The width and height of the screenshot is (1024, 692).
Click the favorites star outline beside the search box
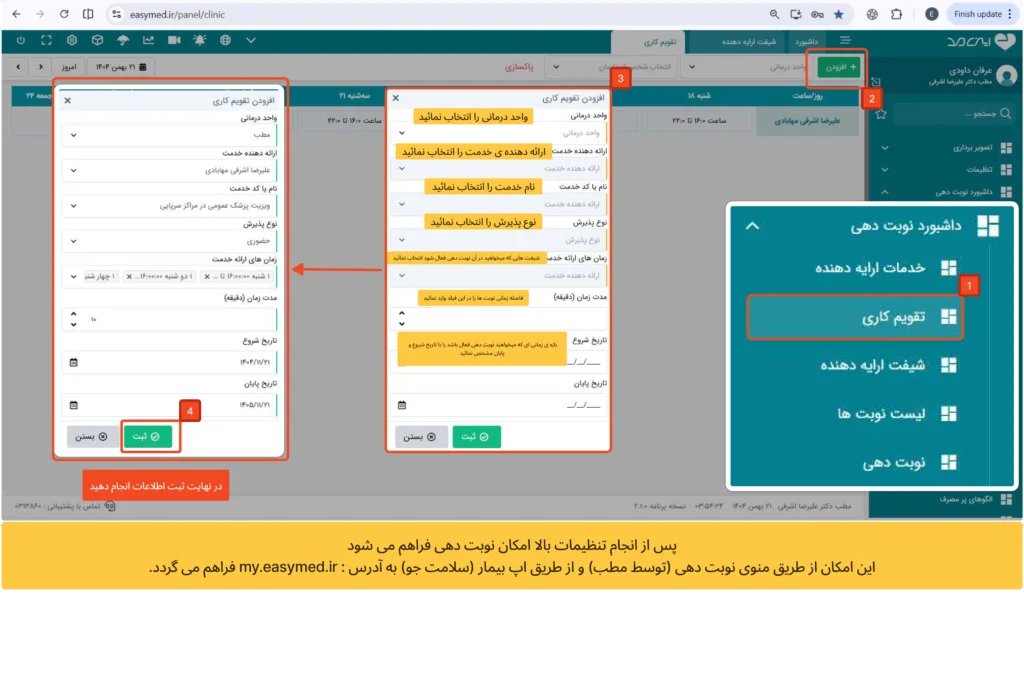[881, 114]
